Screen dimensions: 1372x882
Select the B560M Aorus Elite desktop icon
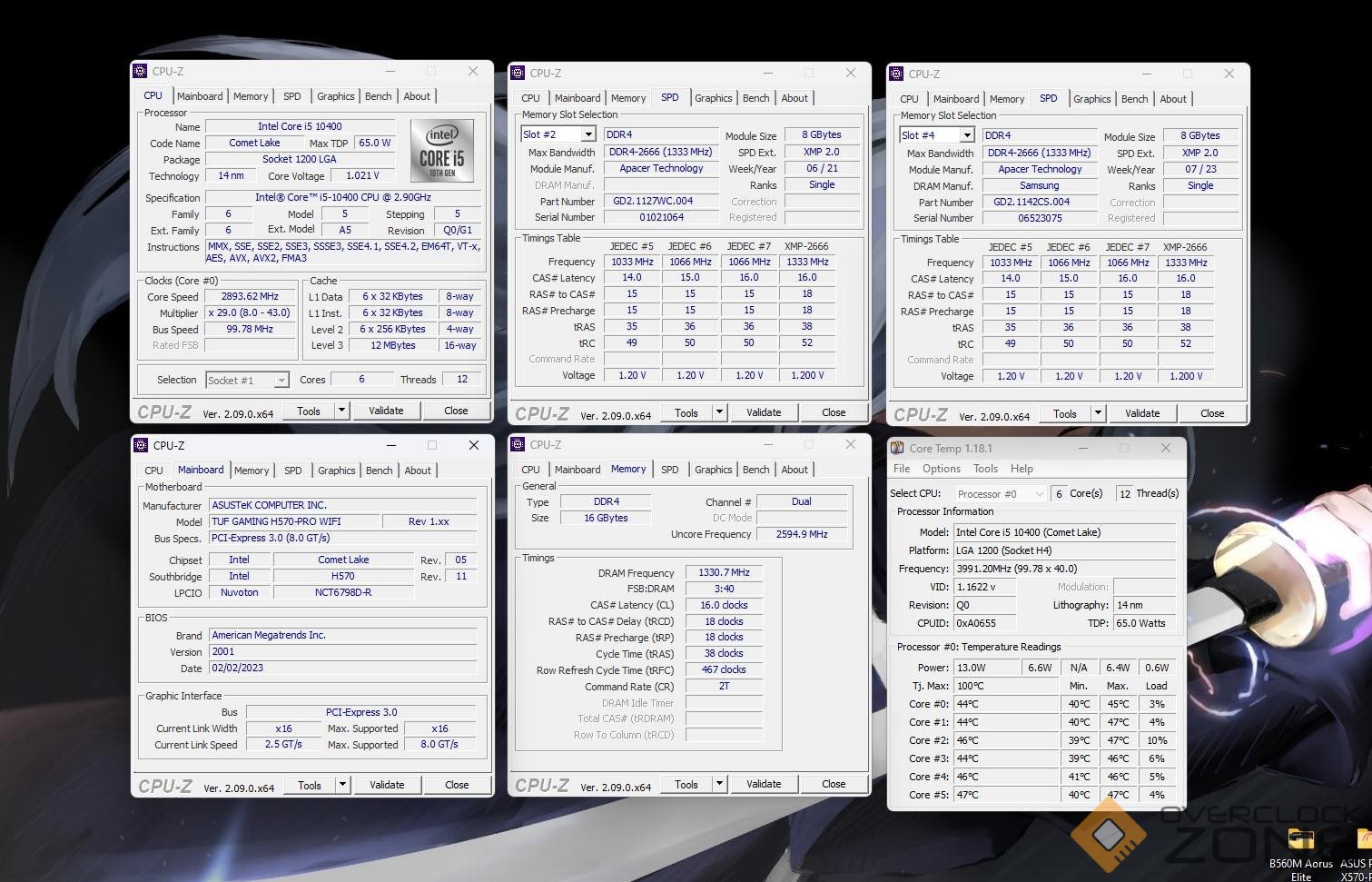(x=1301, y=854)
